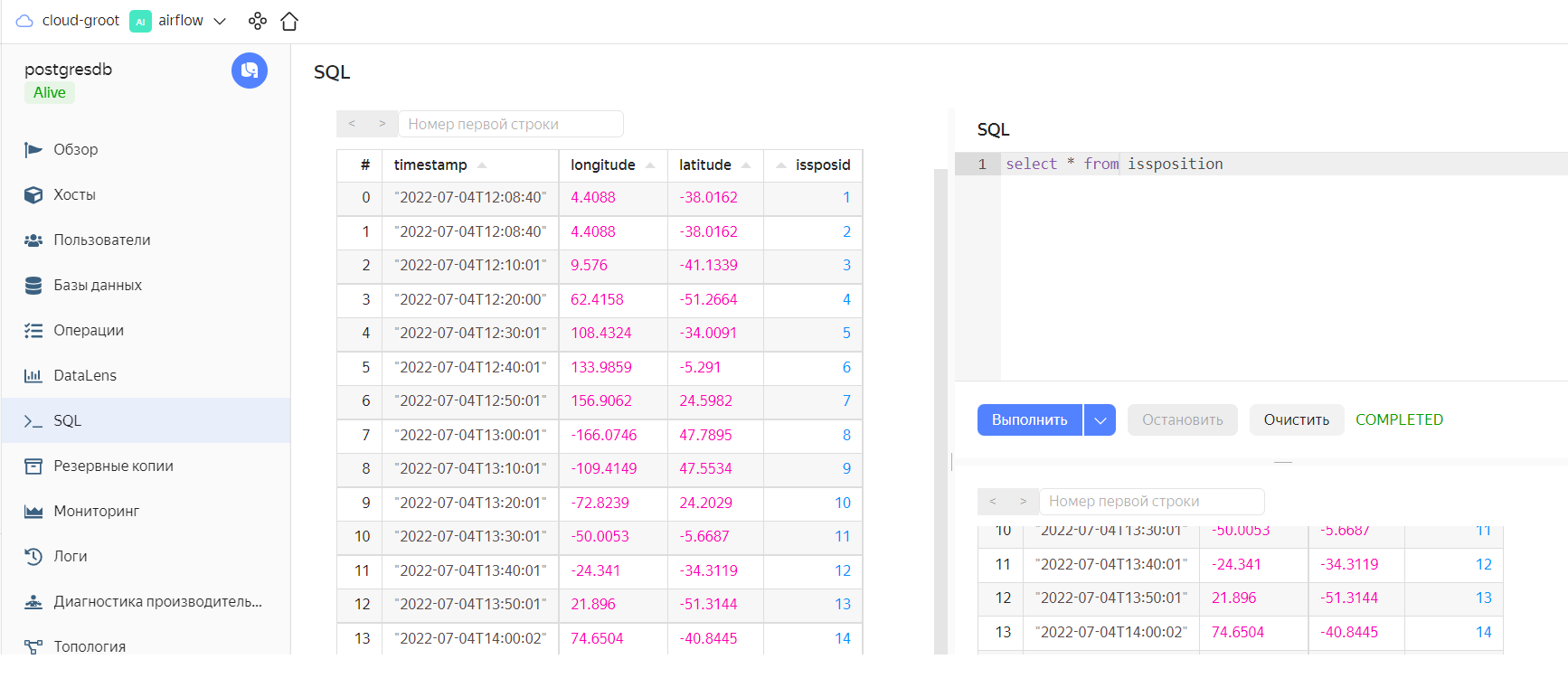1568x678 pixels.
Task: Sort by issposid column arrow
Action: coord(781,165)
